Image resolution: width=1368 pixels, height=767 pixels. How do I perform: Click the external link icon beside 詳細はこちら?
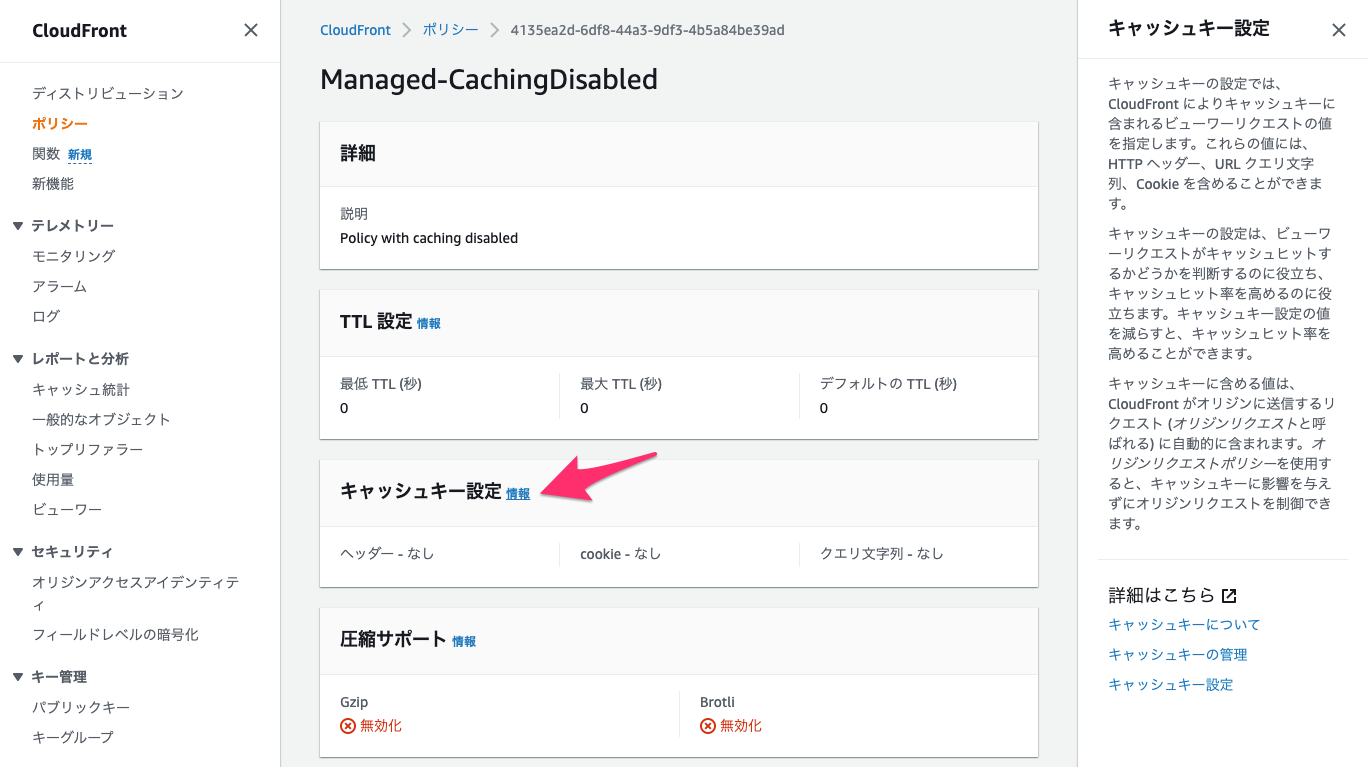tap(1228, 594)
